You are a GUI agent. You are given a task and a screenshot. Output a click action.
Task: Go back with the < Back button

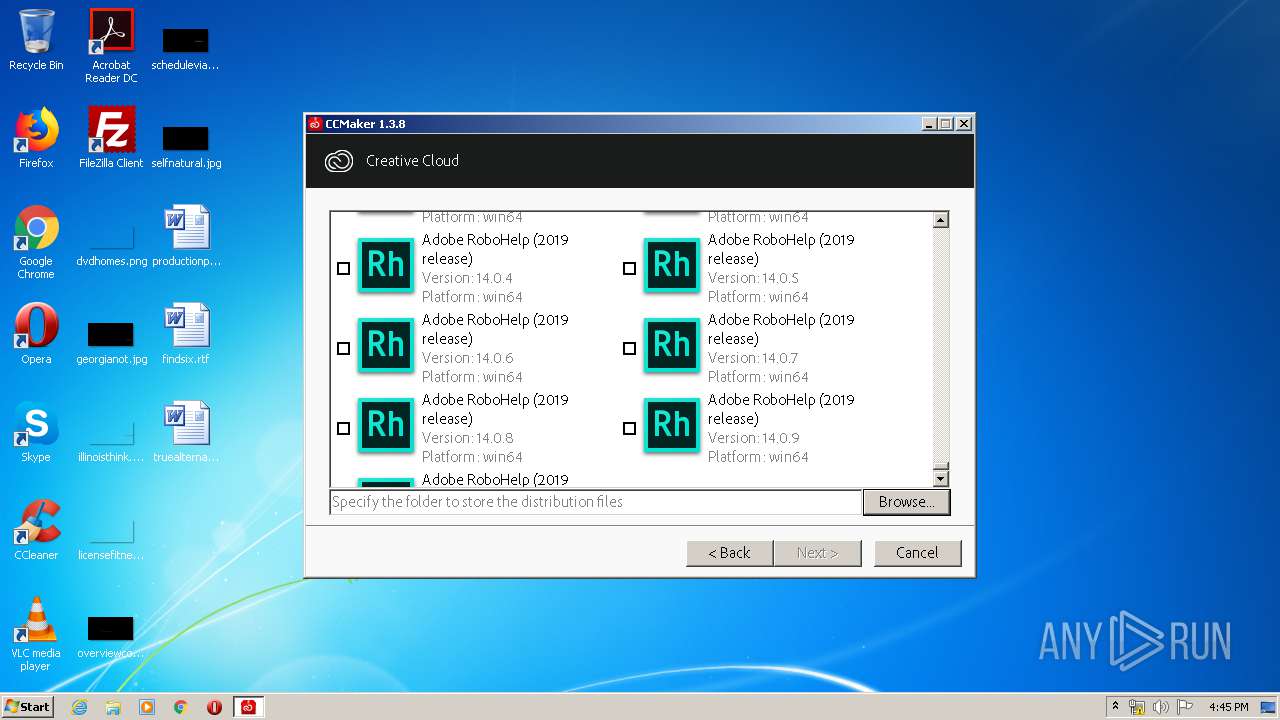pyautogui.click(x=729, y=553)
